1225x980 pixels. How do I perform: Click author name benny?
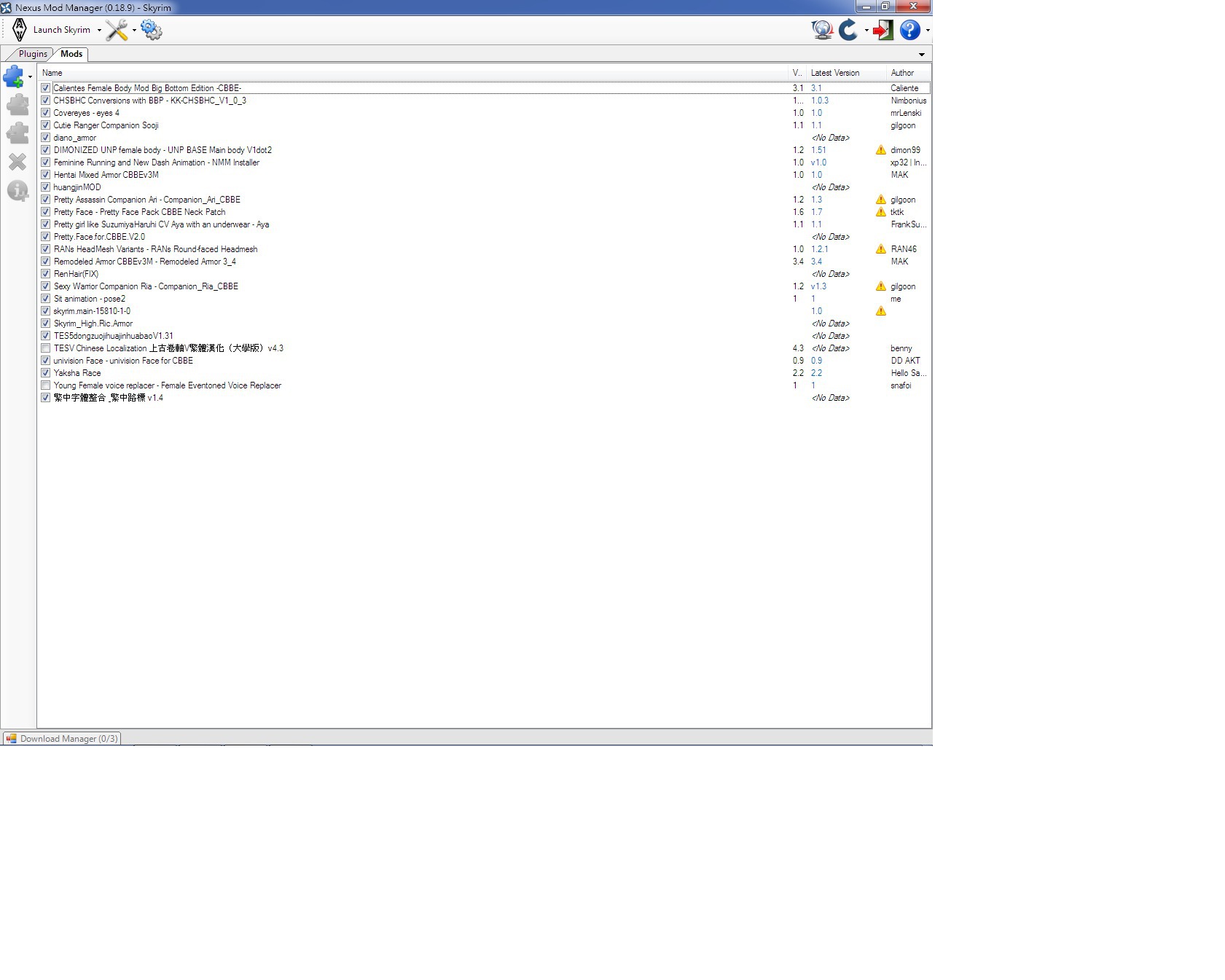901,348
